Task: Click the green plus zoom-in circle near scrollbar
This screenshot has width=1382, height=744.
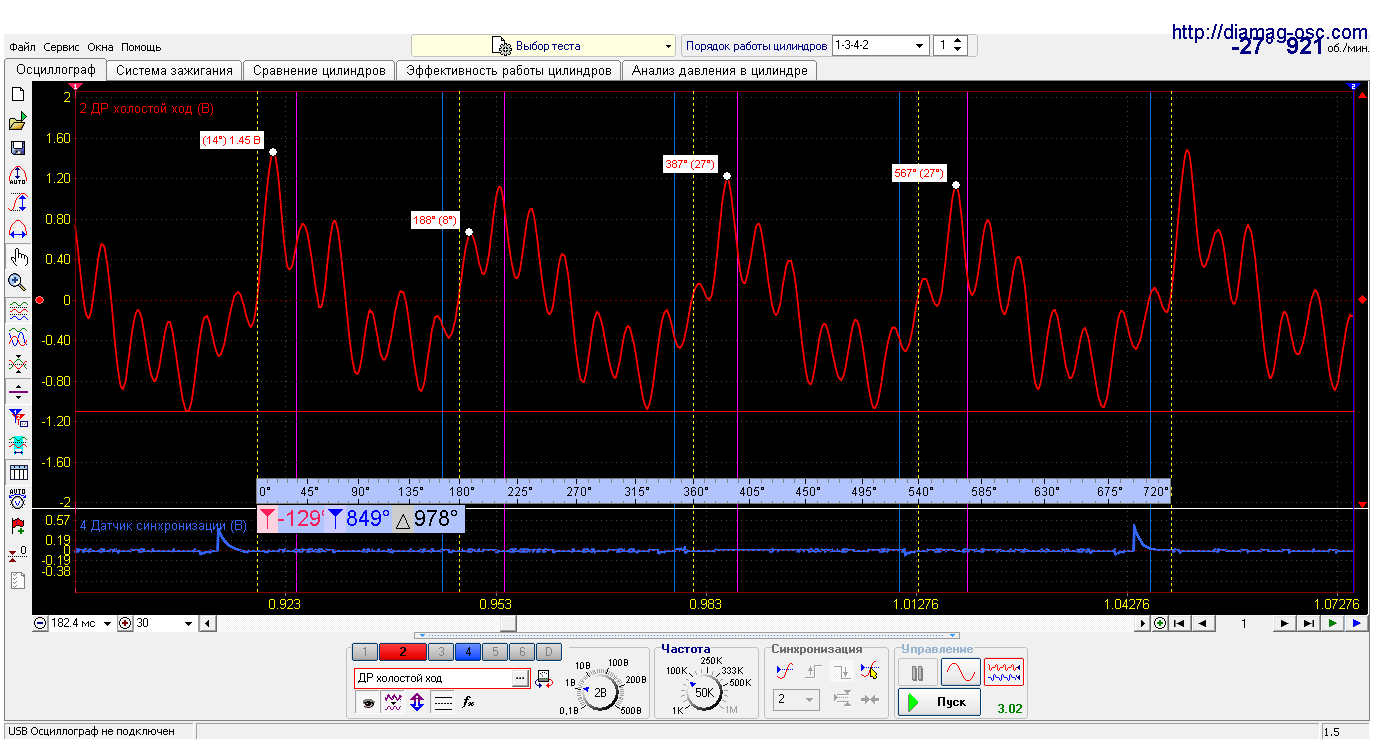Action: coord(1160,623)
